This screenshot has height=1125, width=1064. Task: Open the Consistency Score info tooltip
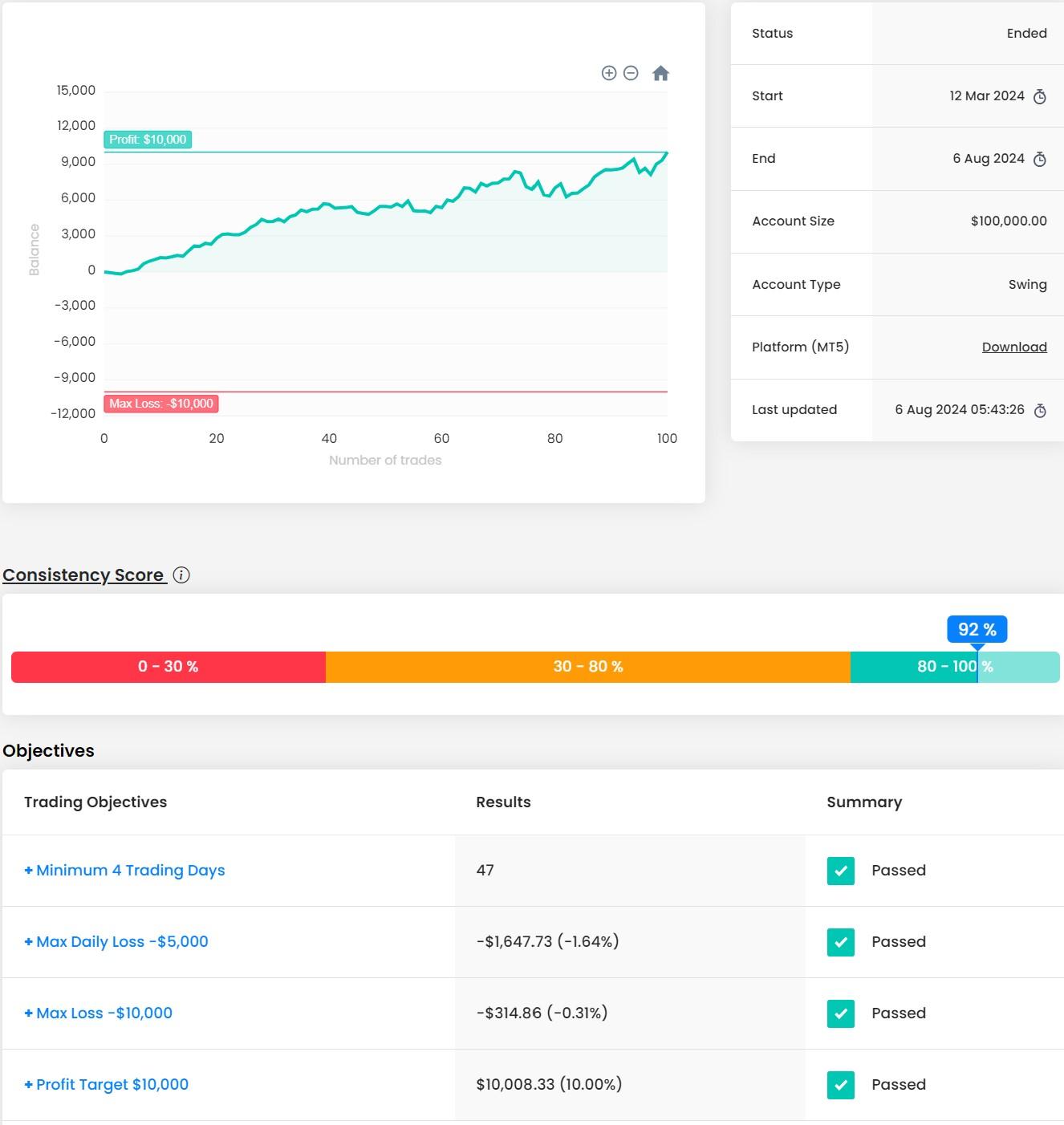pyautogui.click(x=181, y=575)
